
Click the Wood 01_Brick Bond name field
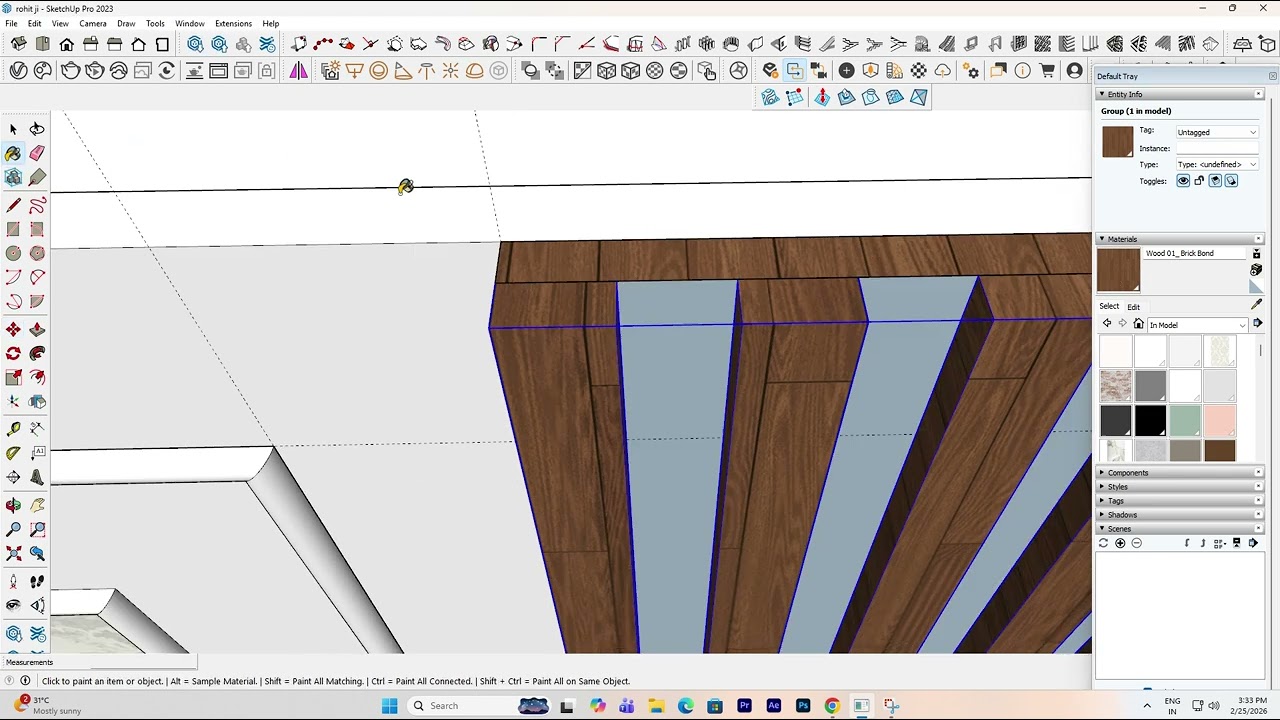1195,254
